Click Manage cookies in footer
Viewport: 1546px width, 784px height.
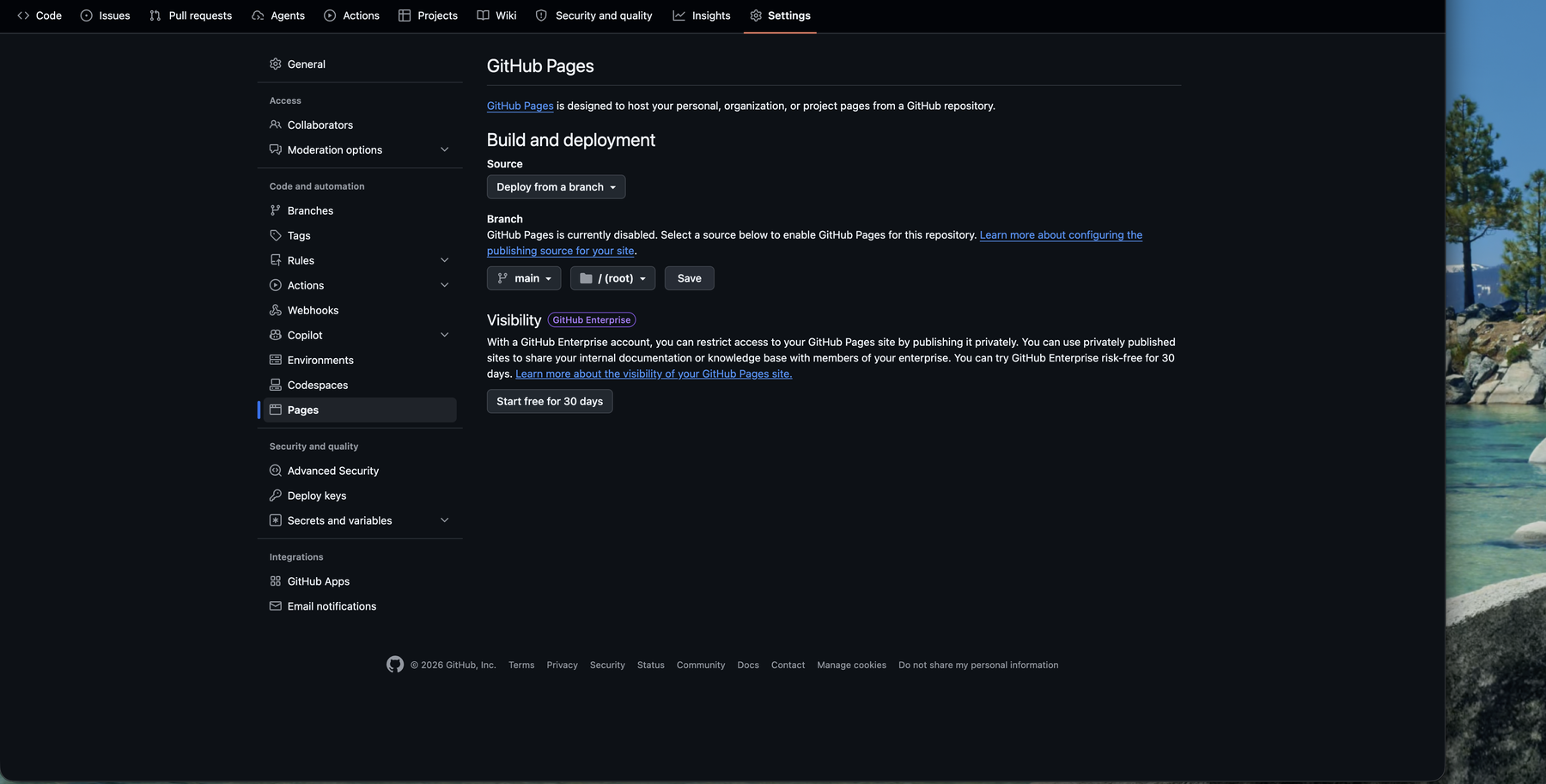click(851, 665)
